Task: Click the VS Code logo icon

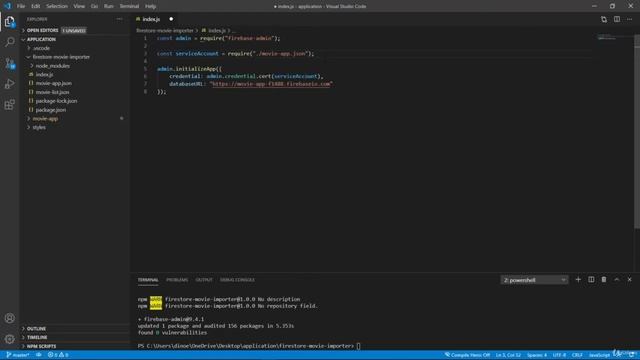Action: (x=7, y=6)
